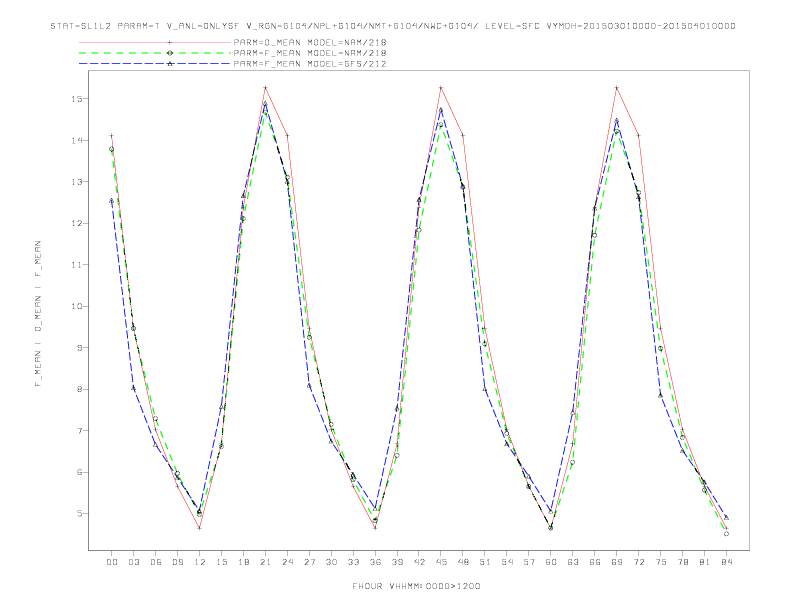Click x-axis tick label 09
This screenshot has height=612, width=792.
click(x=177, y=562)
